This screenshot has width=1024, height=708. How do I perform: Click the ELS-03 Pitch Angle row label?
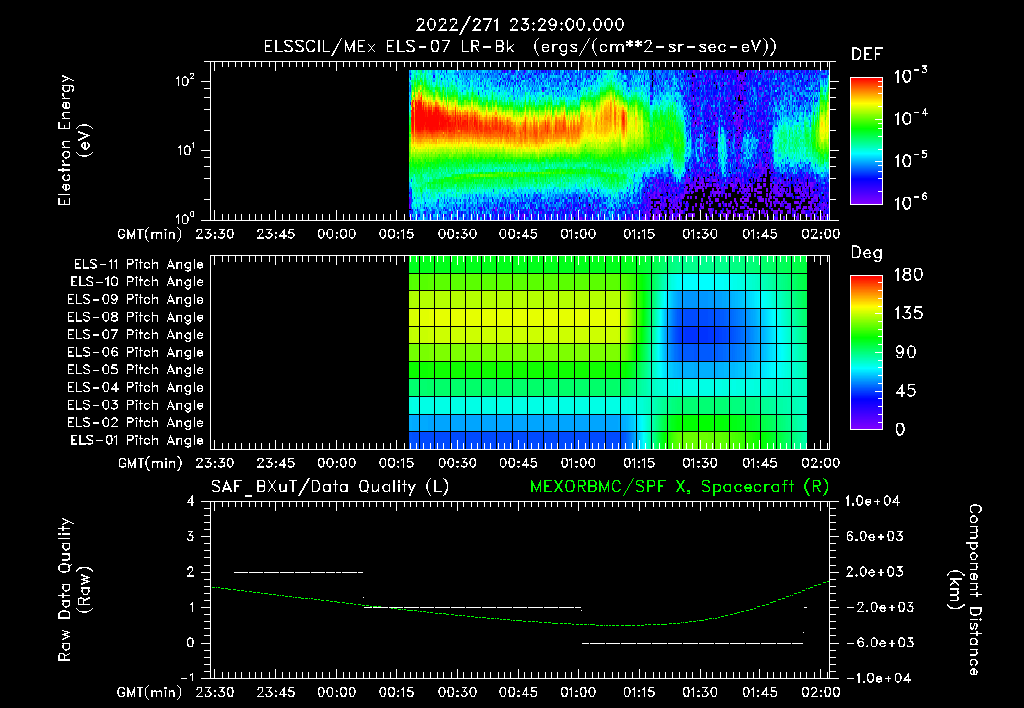136,405
